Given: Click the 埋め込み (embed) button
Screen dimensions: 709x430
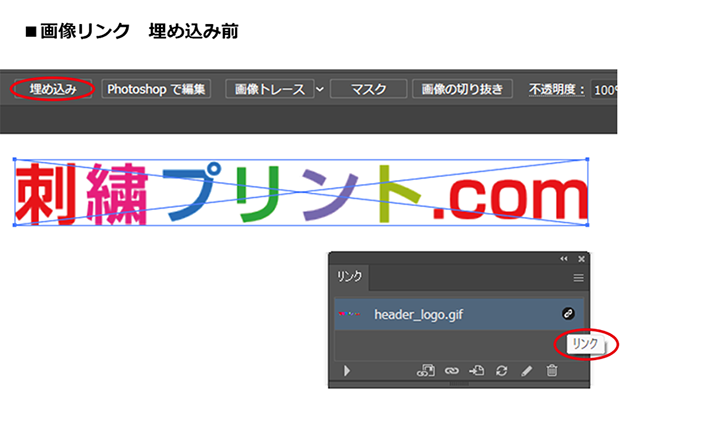Looking at the screenshot, I should pyautogui.click(x=53, y=89).
